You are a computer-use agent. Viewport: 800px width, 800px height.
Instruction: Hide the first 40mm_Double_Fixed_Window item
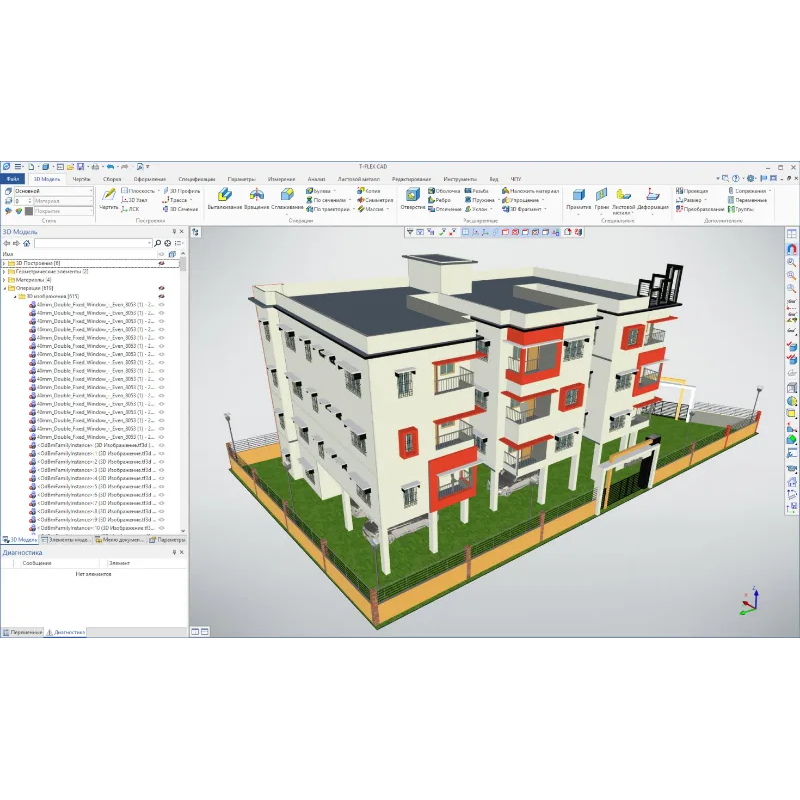coord(162,305)
